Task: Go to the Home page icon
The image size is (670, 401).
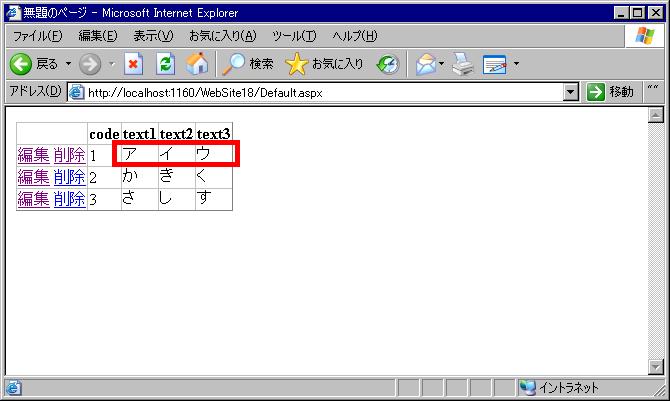Action: (x=197, y=64)
